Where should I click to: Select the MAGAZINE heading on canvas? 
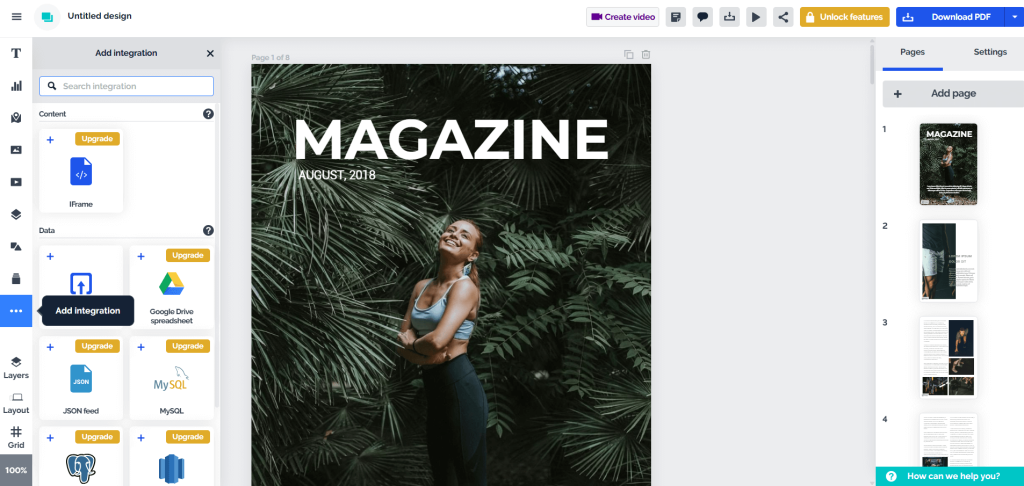pos(451,139)
